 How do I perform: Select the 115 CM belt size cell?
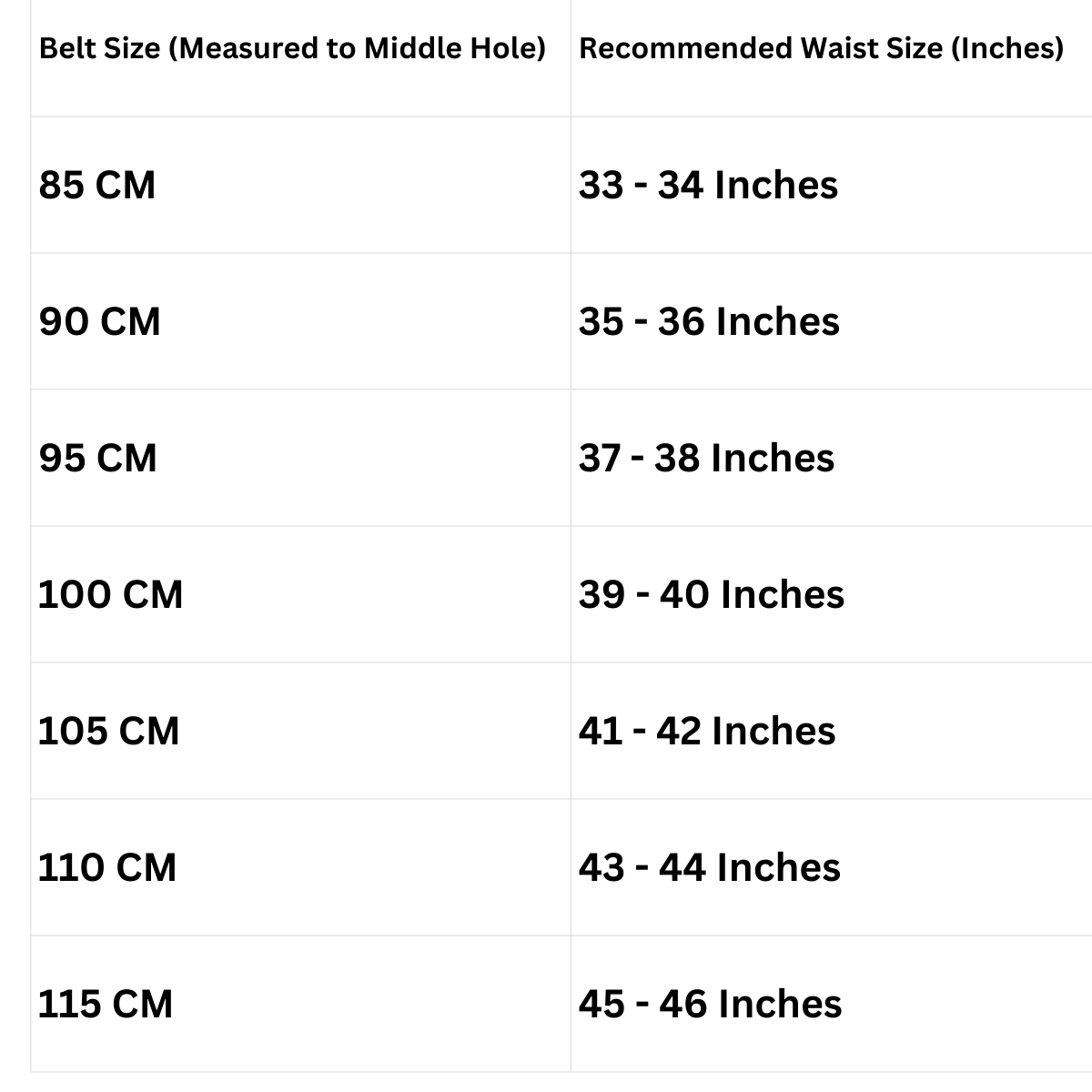[x=105, y=1004]
